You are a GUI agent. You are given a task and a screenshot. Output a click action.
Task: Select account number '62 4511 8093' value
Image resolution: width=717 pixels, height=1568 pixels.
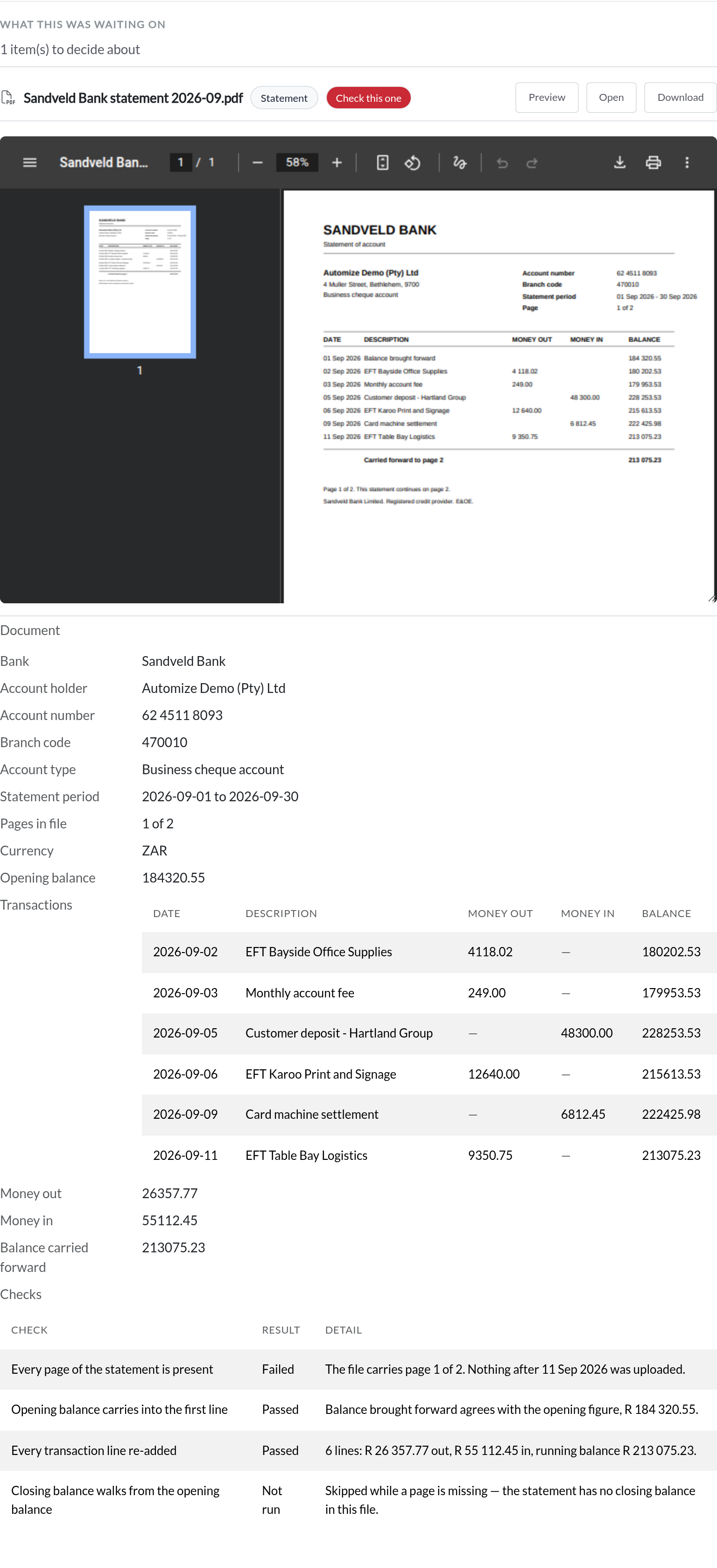[182, 715]
